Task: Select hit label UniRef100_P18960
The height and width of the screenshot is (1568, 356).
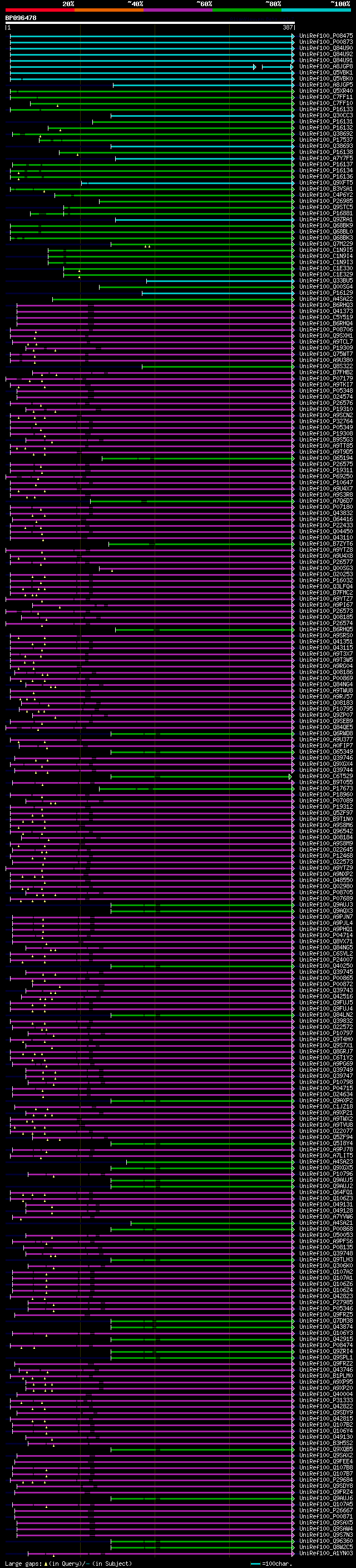Action: coord(325,794)
